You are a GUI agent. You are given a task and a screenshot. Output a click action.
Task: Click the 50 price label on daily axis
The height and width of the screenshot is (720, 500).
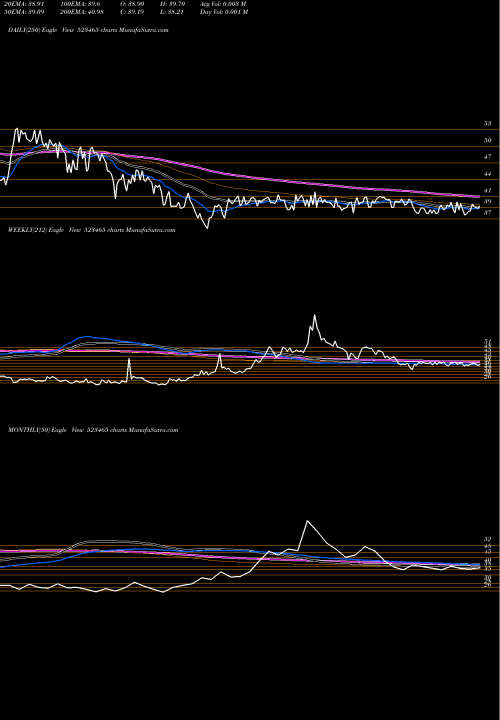[x=487, y=140]
